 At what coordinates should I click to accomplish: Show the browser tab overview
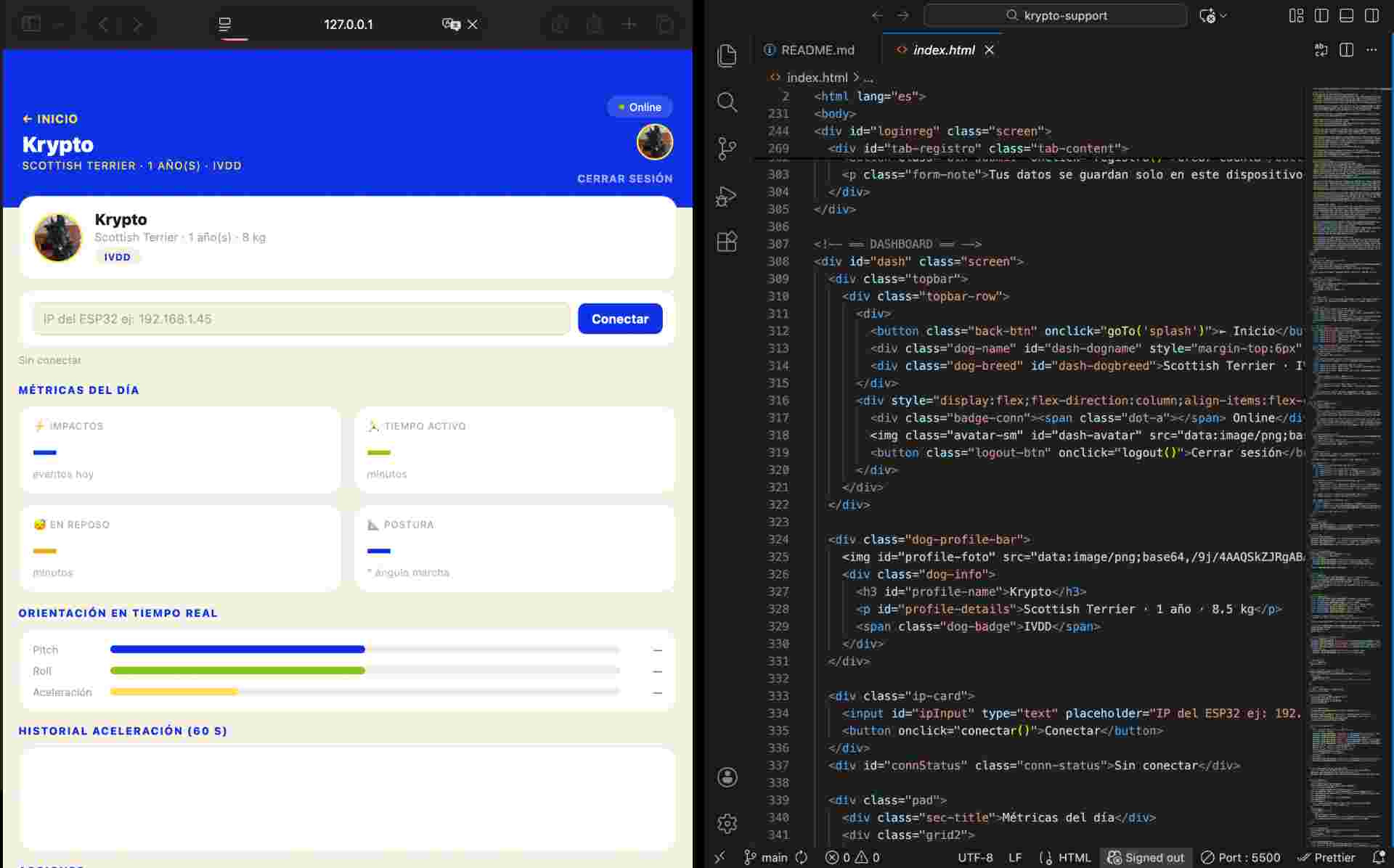(664, 25)
